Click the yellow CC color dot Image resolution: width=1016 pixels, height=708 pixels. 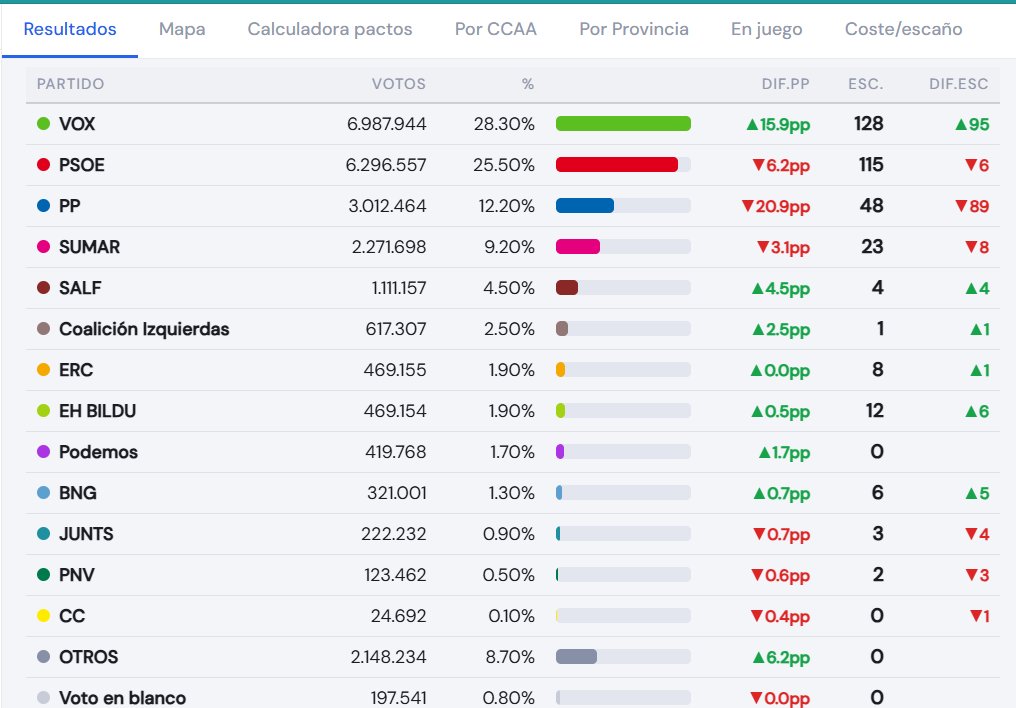pos(43,615)
